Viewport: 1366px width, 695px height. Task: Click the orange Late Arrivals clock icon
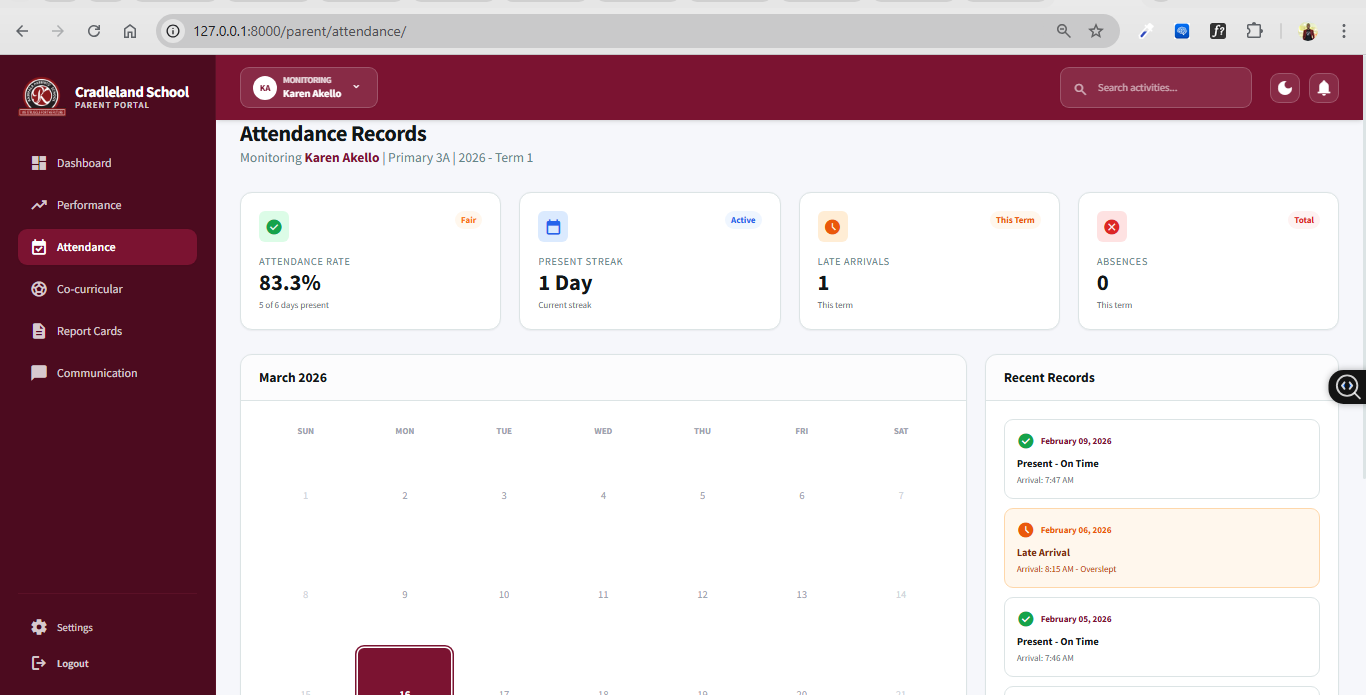pyautogui.click(x=832, y=227)
